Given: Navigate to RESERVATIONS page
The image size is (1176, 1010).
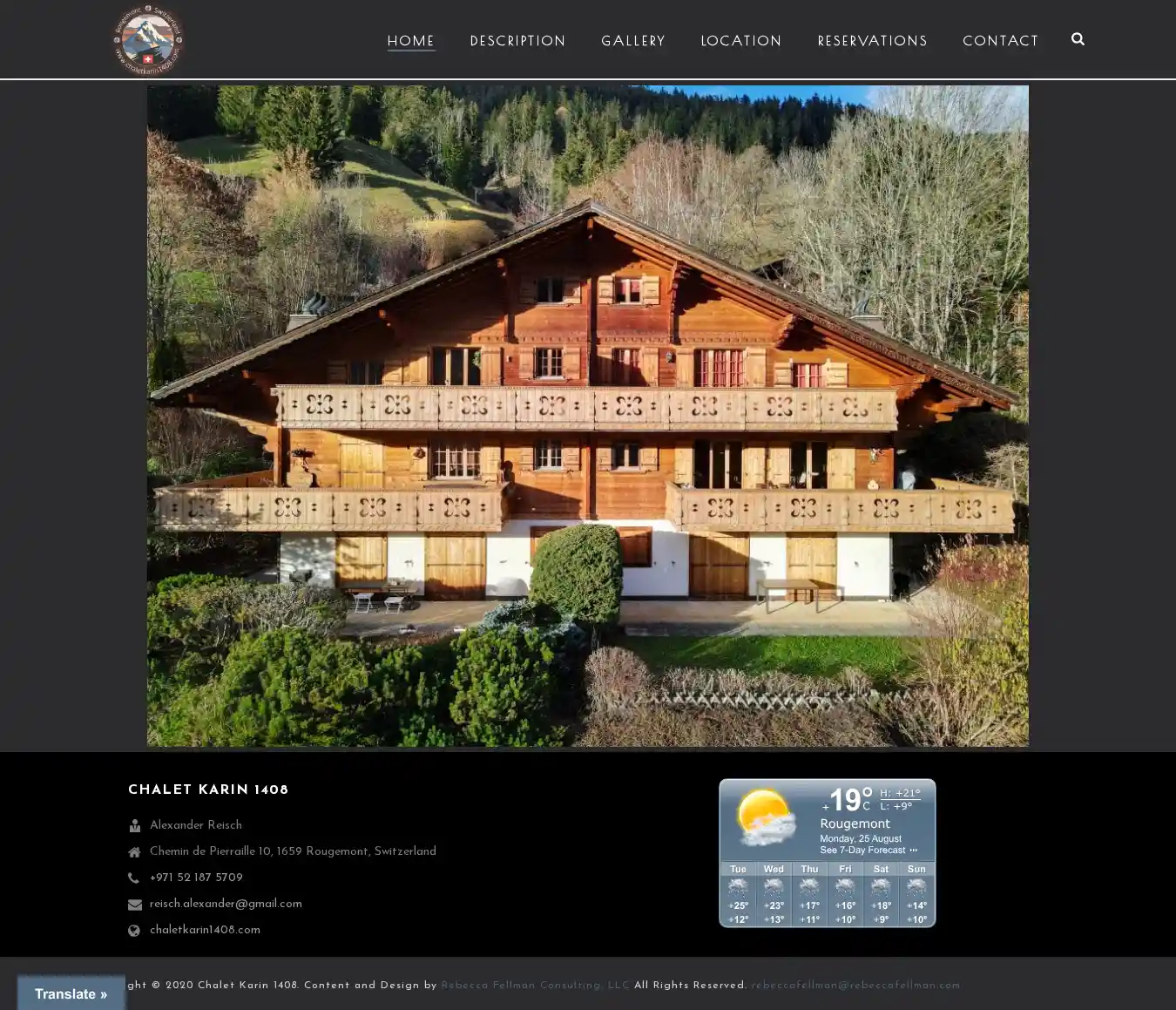Looking at the screenshot, I should coord(872,41).
